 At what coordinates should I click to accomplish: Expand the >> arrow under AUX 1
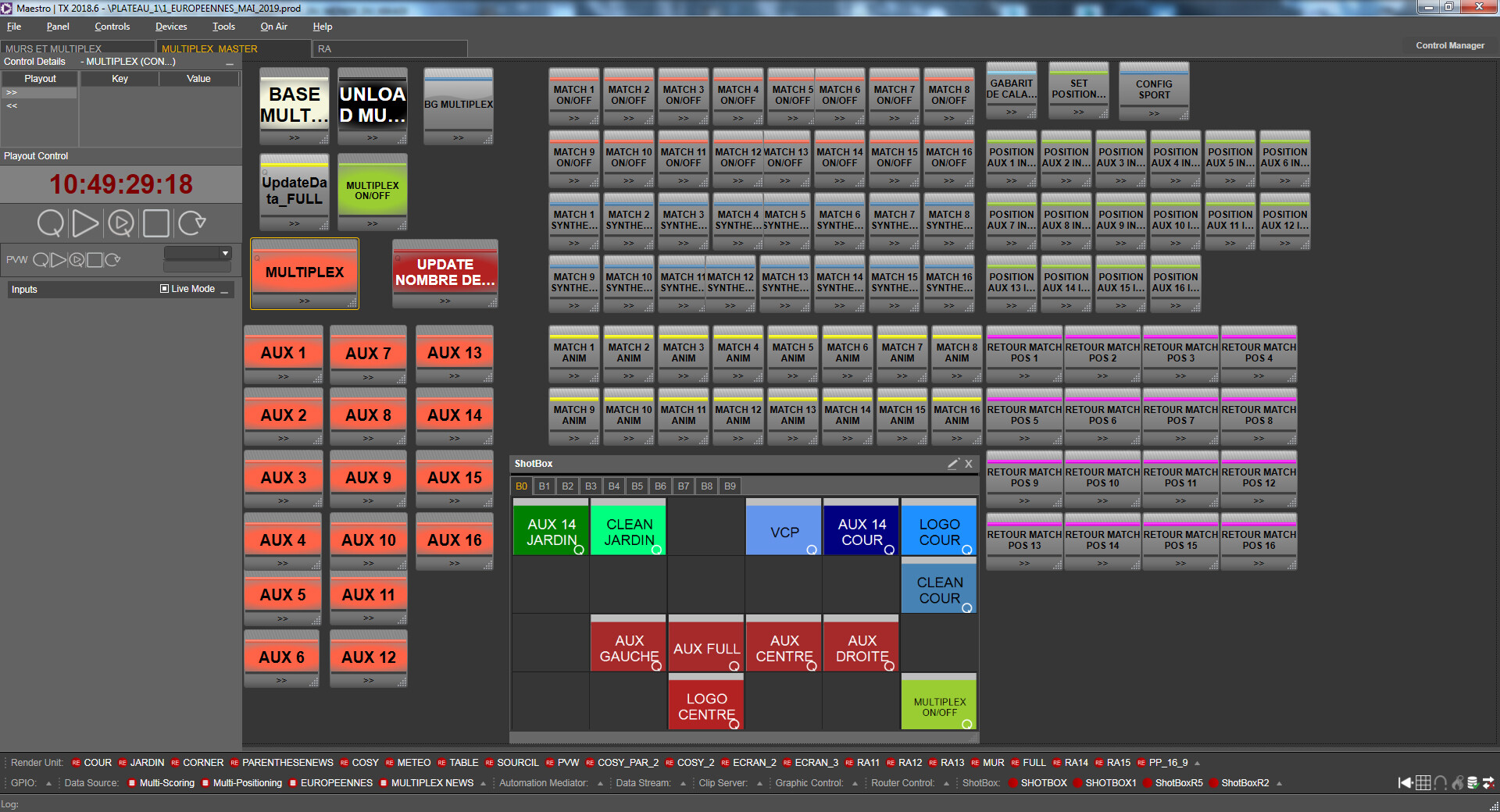click(283, 377)
